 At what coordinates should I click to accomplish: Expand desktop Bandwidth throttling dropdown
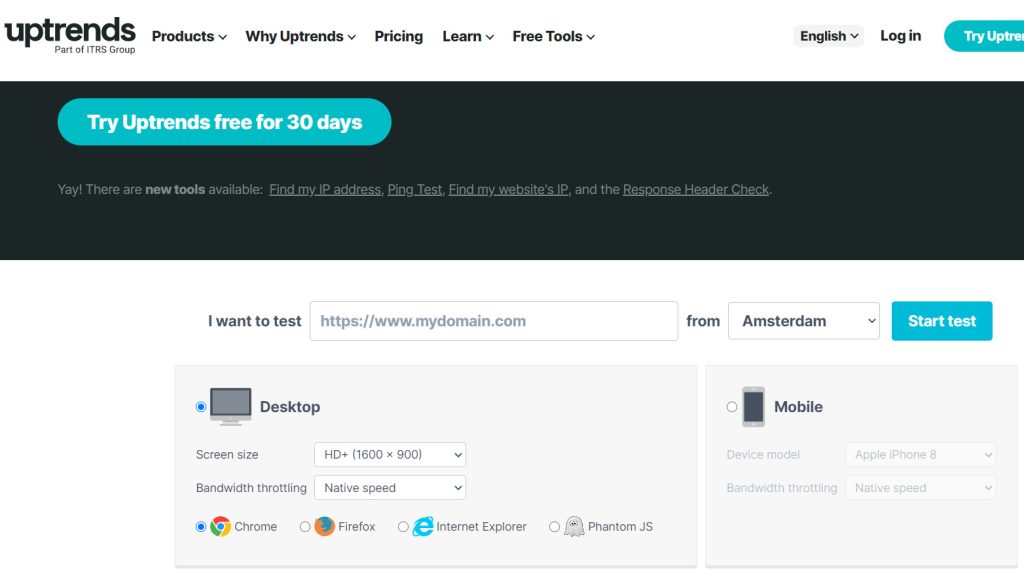coord(389,488)
